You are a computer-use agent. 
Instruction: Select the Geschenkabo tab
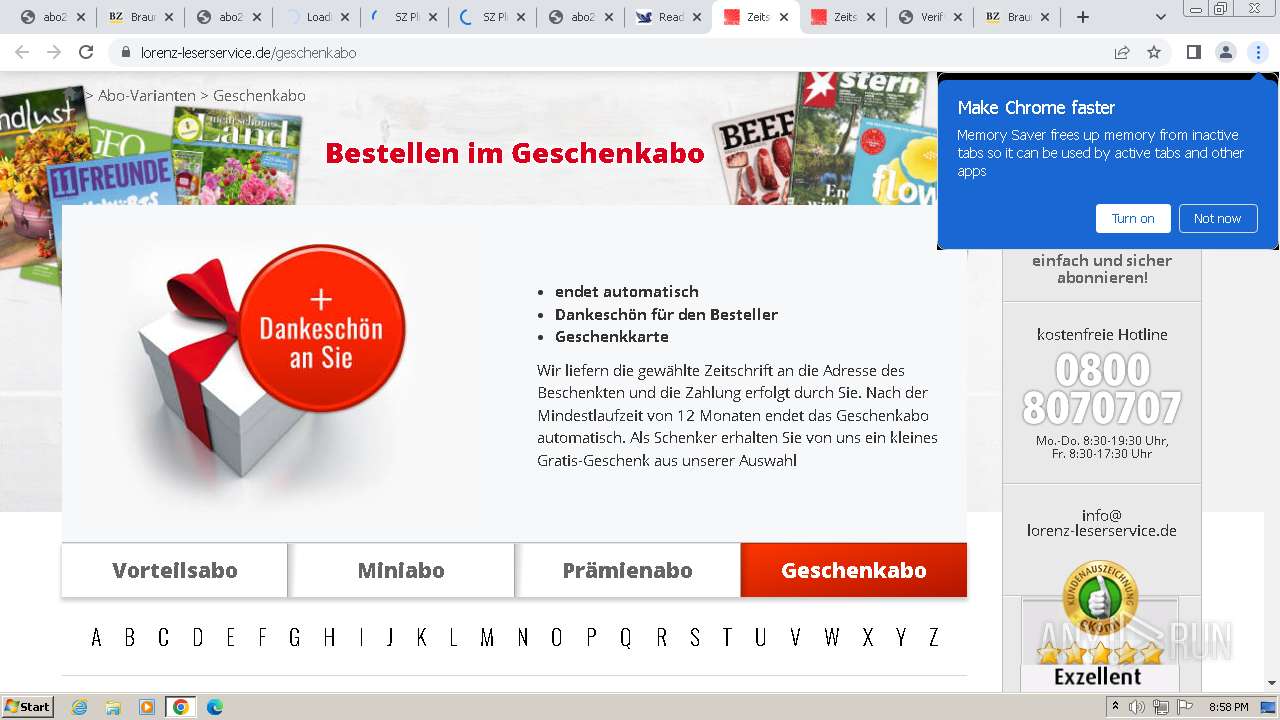tap(854, 570)
